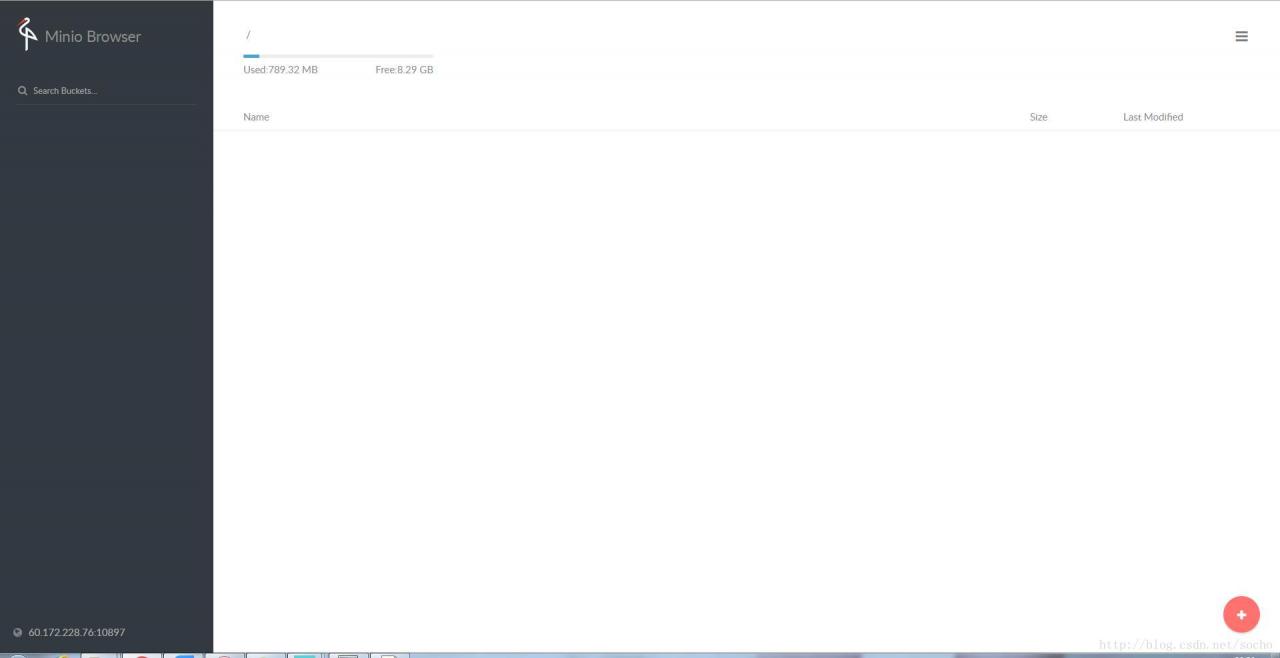Click the Minio flamingo logo icon
Screen dimensions: 1280x658
point(28,34)
